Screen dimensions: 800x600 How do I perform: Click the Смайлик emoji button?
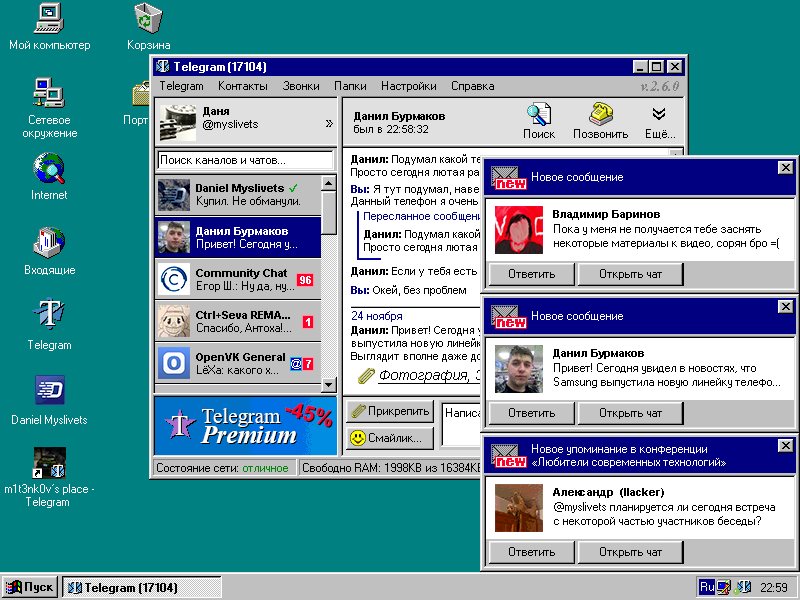(390, 438)
